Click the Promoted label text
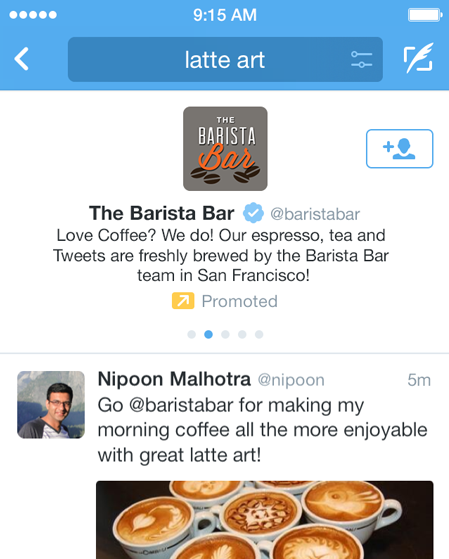 240,301
